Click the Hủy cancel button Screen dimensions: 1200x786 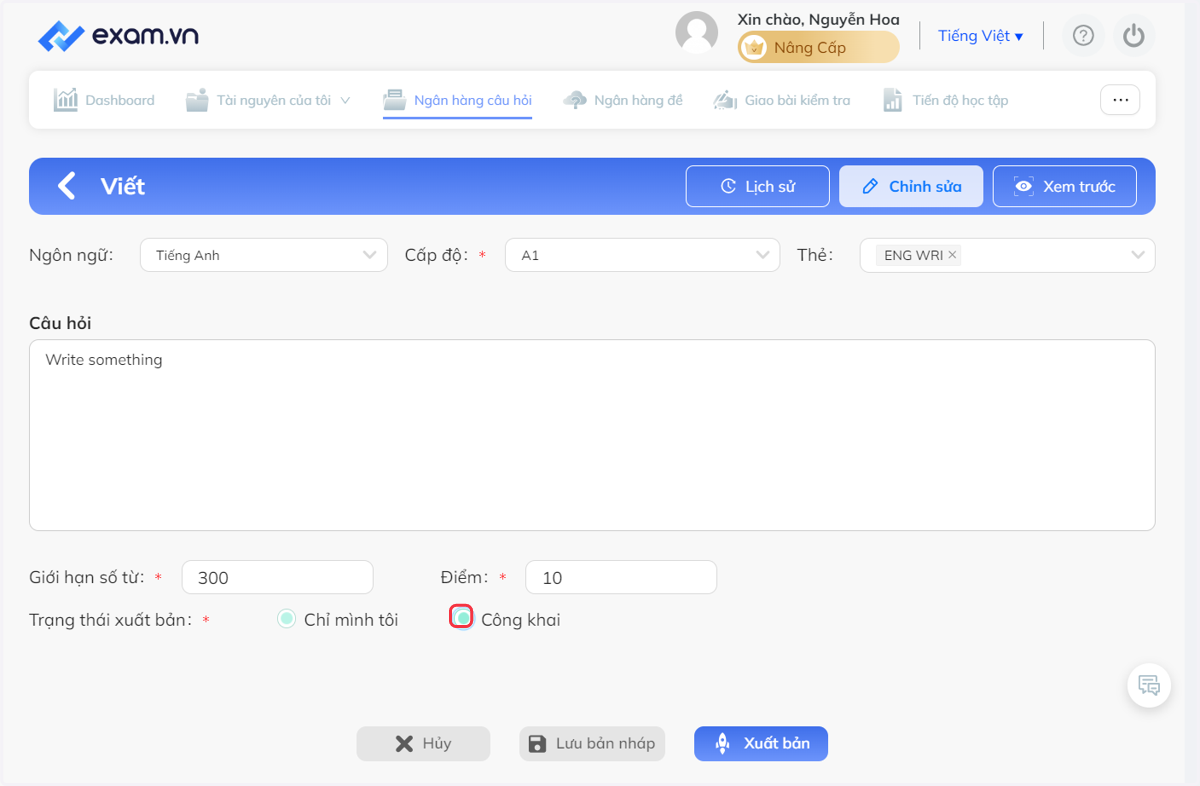coord(424,743)
